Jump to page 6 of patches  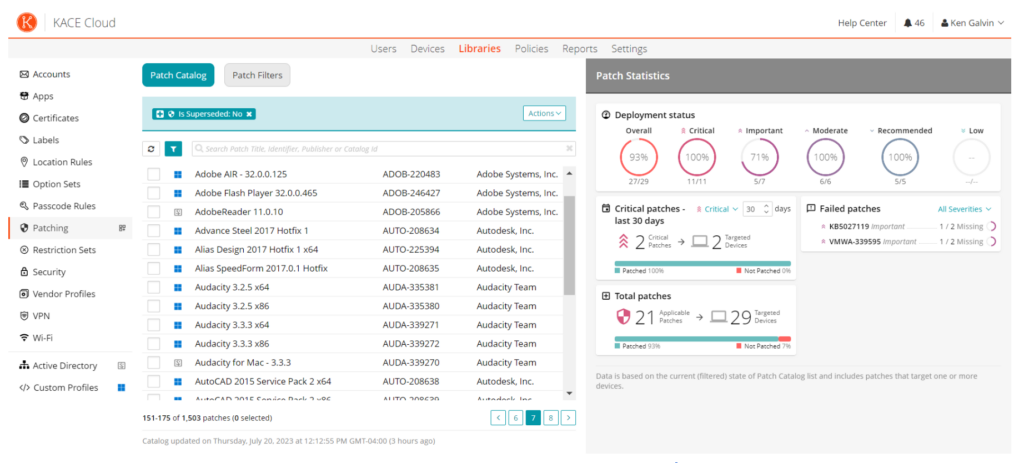coord(516,418)
